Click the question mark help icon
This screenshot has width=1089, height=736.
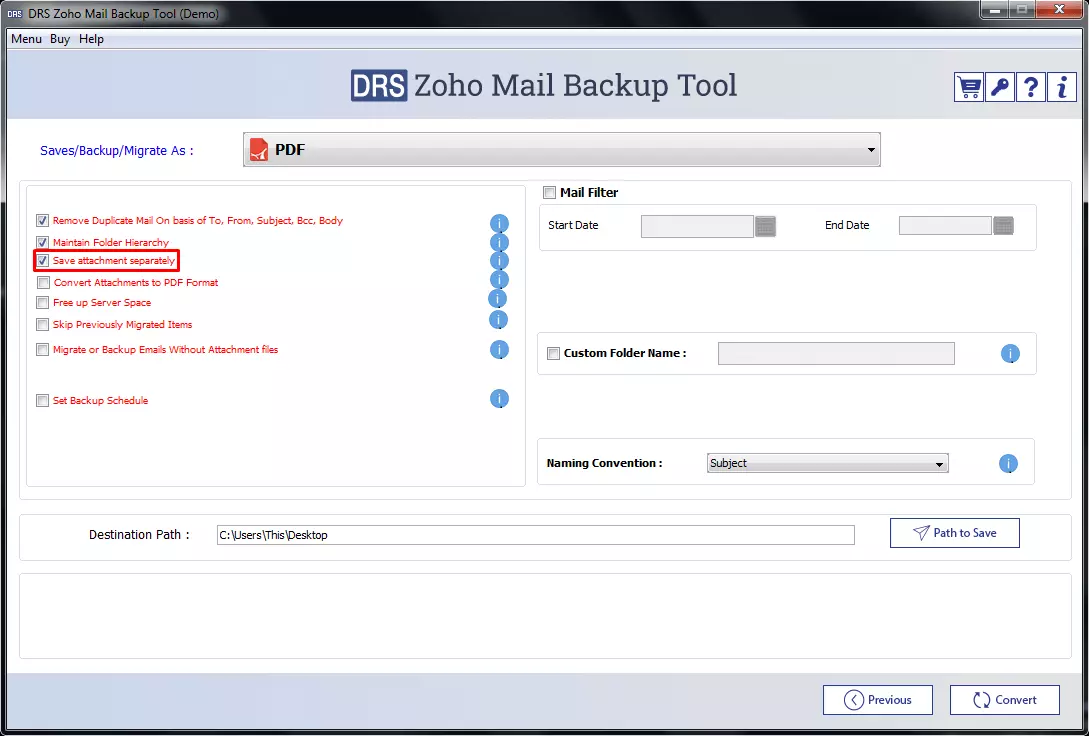[1031, 87]
